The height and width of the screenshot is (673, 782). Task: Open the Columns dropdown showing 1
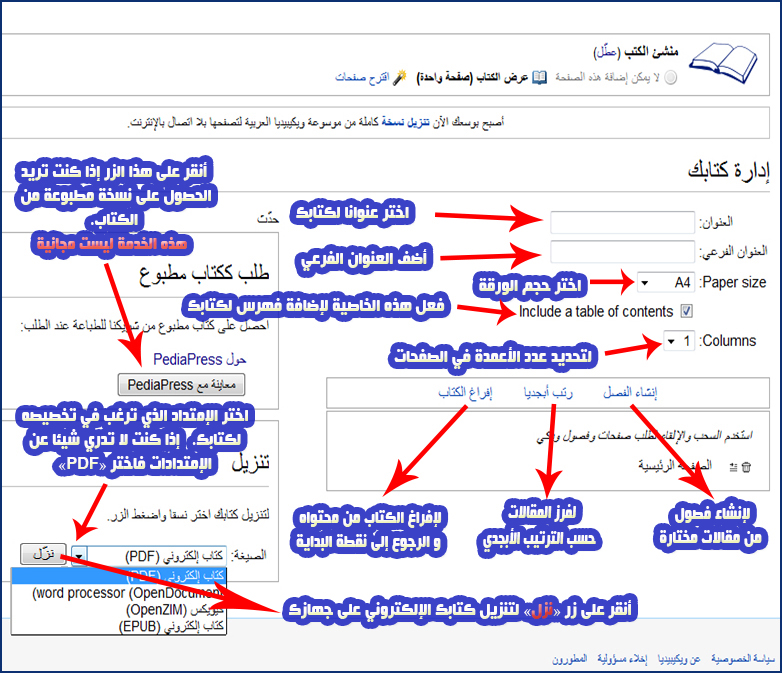coord(679,341)
